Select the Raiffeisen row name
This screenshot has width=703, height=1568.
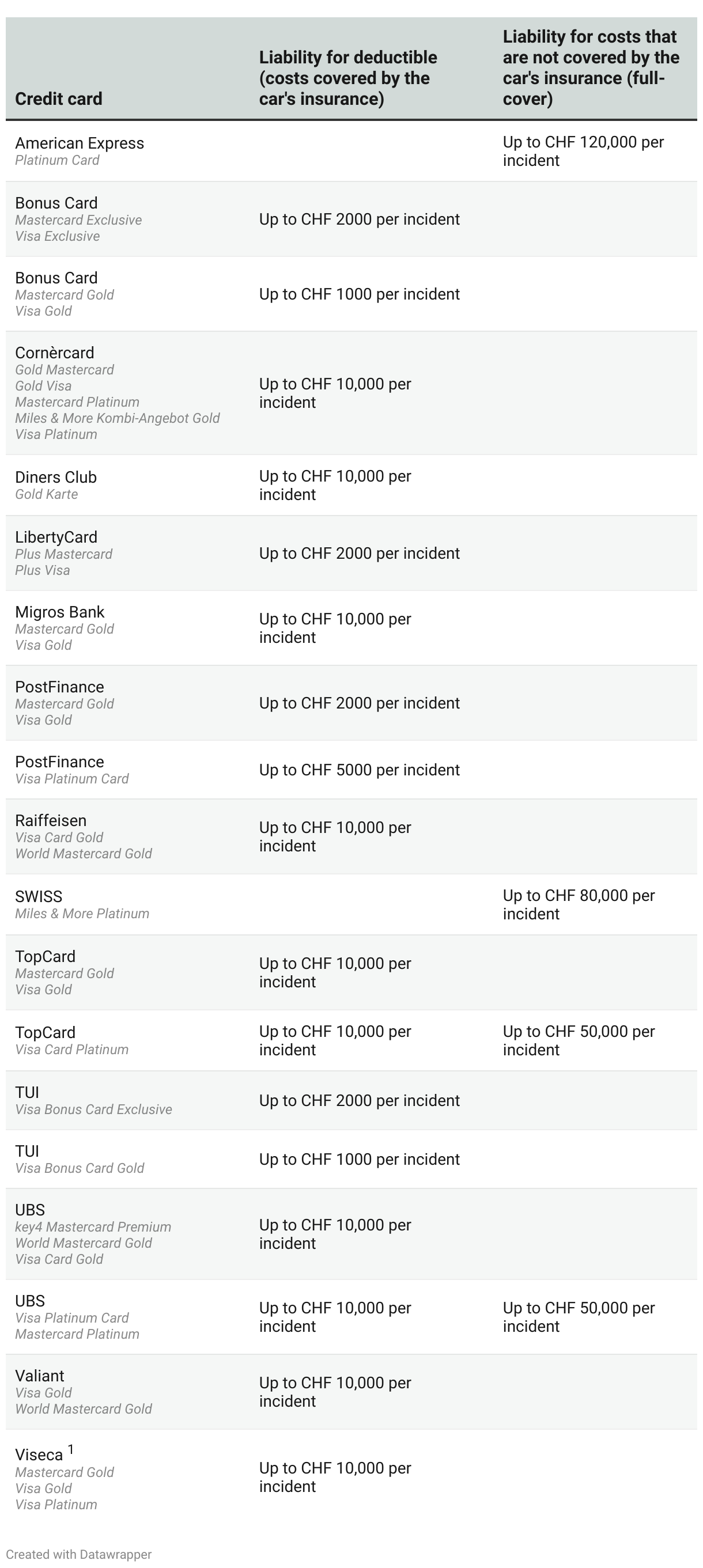tap(51, 820)
